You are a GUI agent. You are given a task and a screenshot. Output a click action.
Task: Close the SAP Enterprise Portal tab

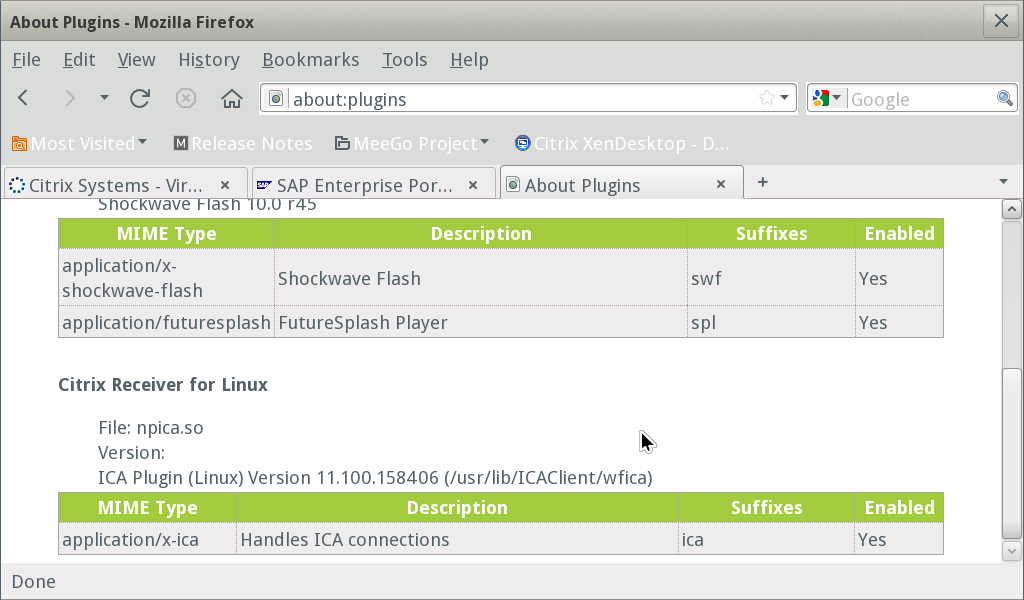click(474, 185)
